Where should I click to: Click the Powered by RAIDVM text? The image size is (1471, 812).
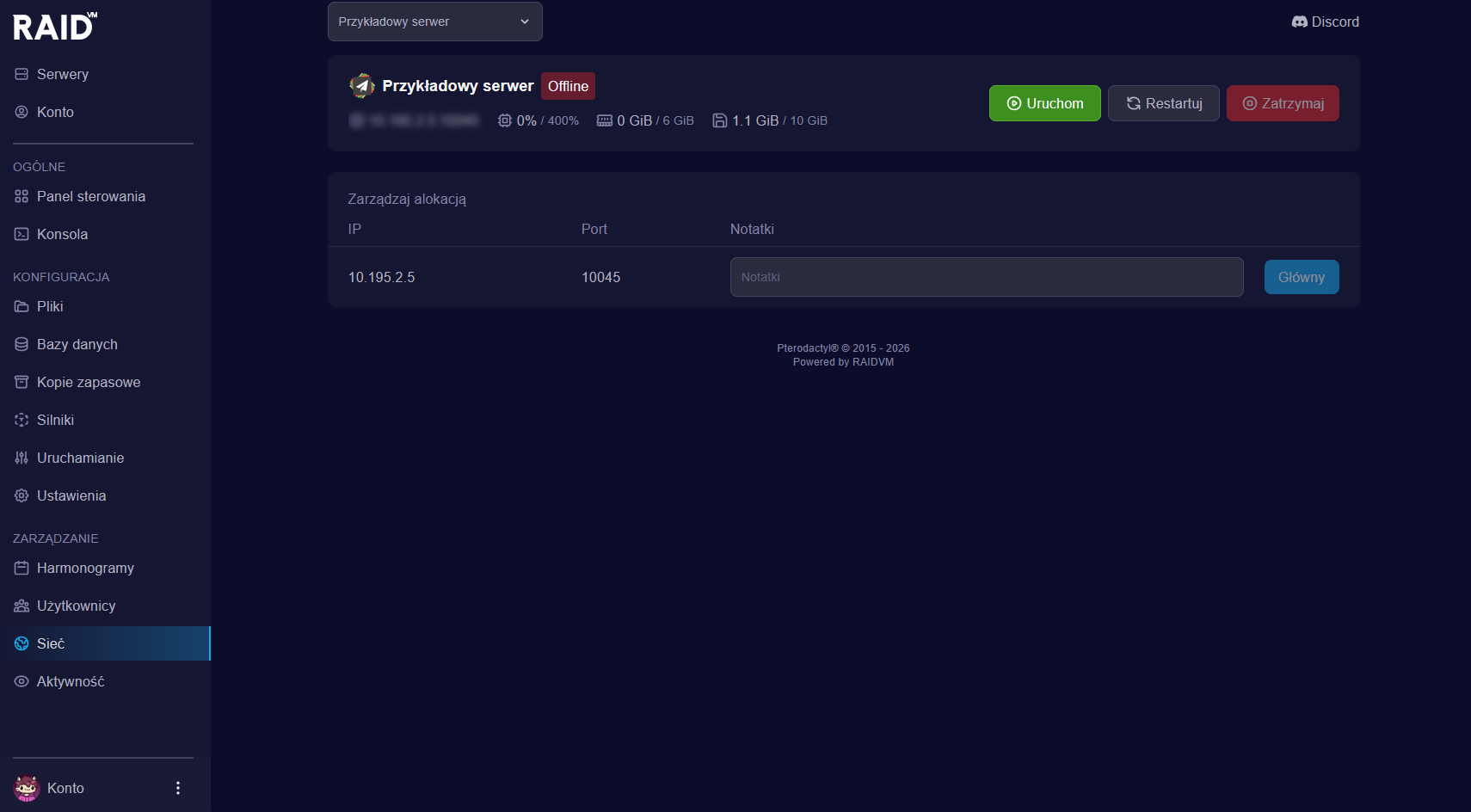pyautogui.click(x=843, y=362)
